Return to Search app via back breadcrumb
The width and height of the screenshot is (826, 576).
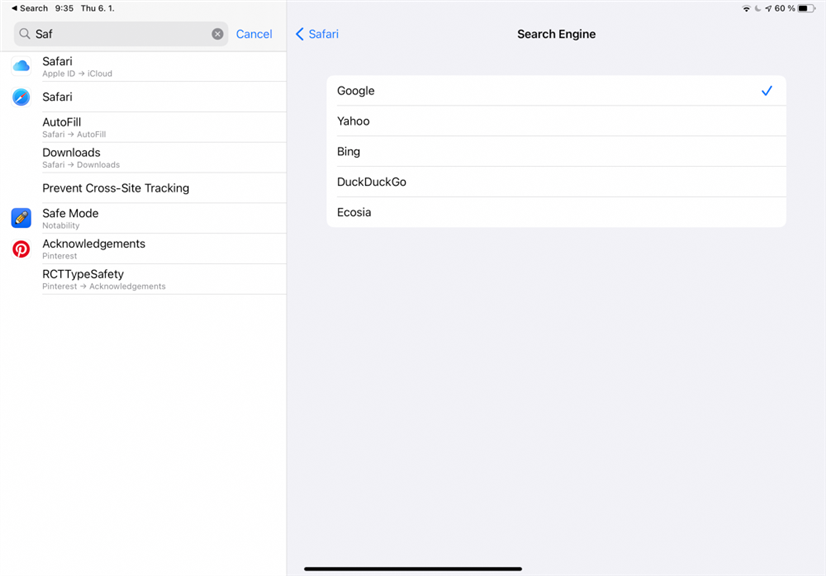point(29,8)
